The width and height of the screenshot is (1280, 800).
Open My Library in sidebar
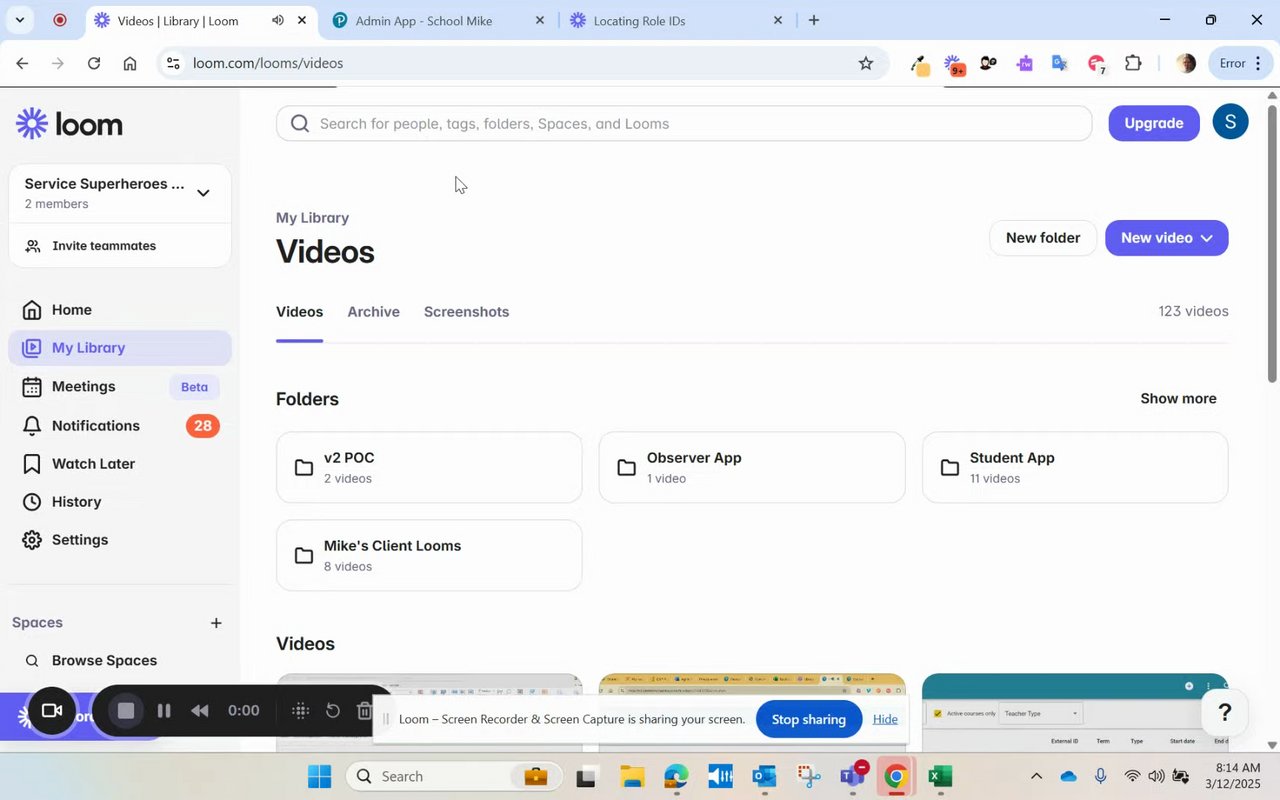(x=120, y=348)
